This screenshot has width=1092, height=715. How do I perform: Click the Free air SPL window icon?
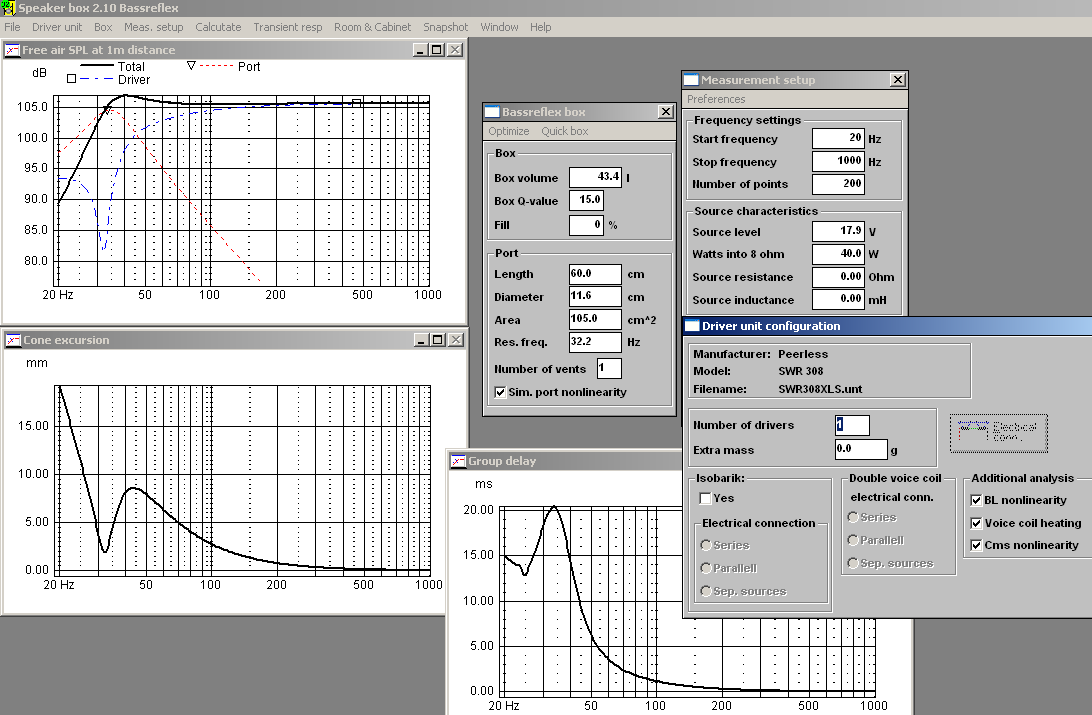(12, 49)
